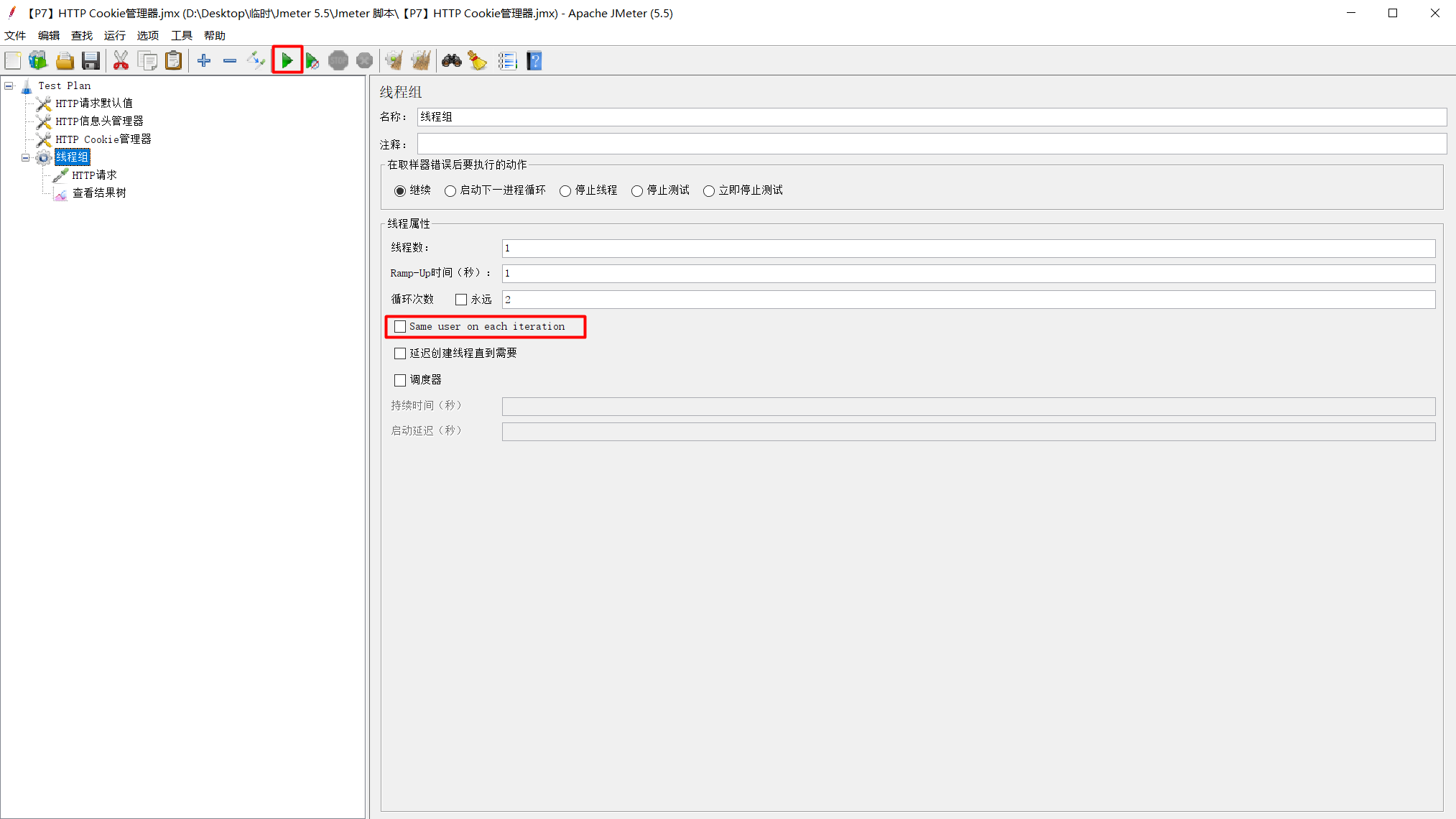Open the 选项 menu
The width and height of the screenshot is (1456, 819).
tap(147, 35)
